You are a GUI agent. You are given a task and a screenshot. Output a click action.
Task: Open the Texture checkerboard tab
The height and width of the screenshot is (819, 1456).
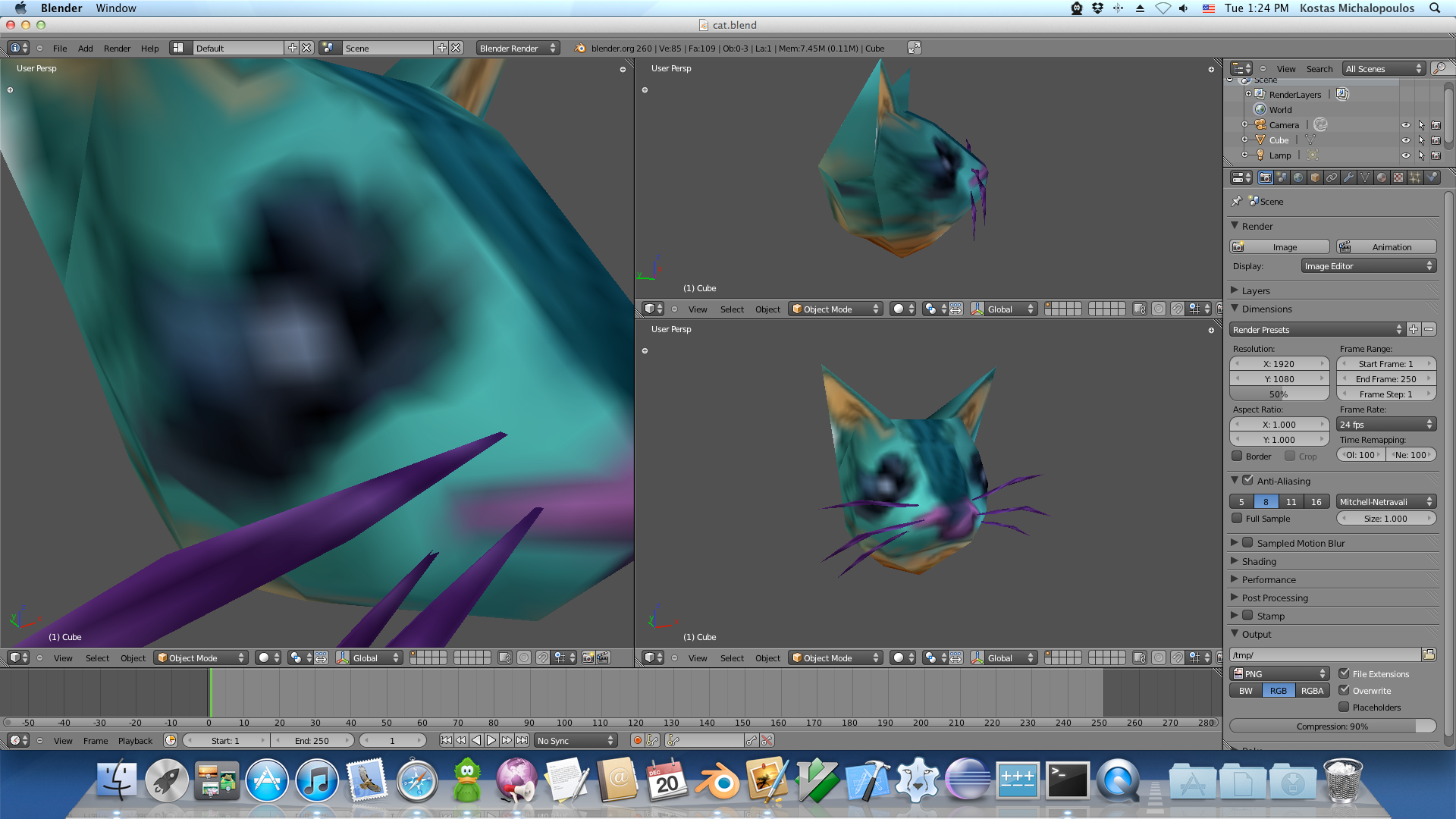pos(1398,177)
